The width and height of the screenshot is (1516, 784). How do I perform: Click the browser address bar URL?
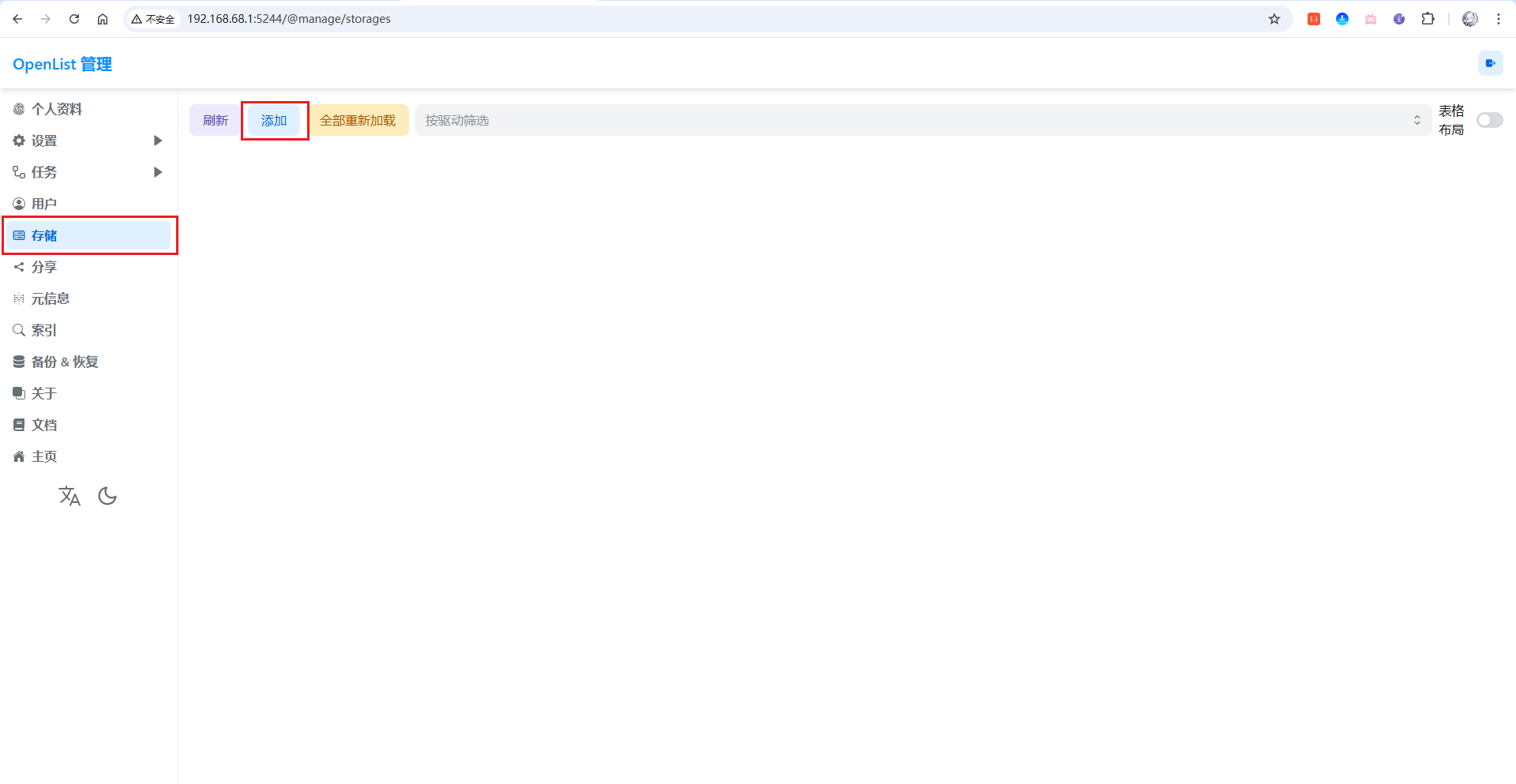tap(289, 19)
